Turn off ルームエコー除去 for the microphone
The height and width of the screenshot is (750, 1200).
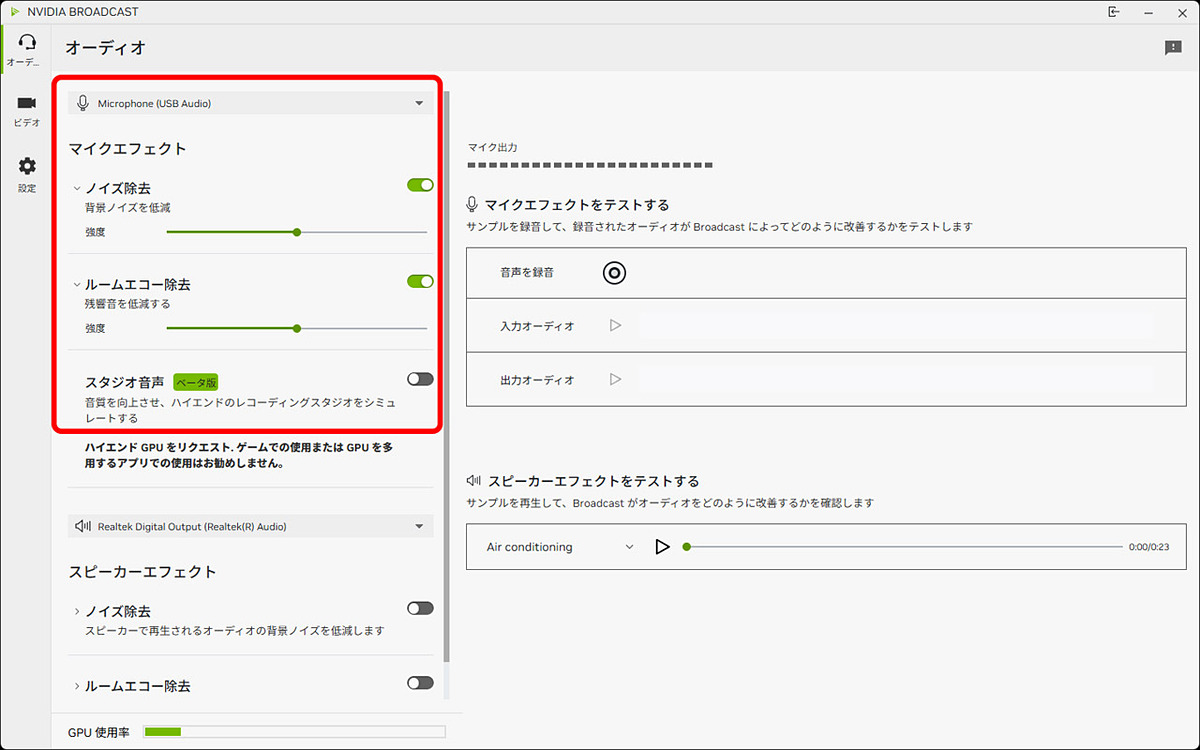click(419, 281)
